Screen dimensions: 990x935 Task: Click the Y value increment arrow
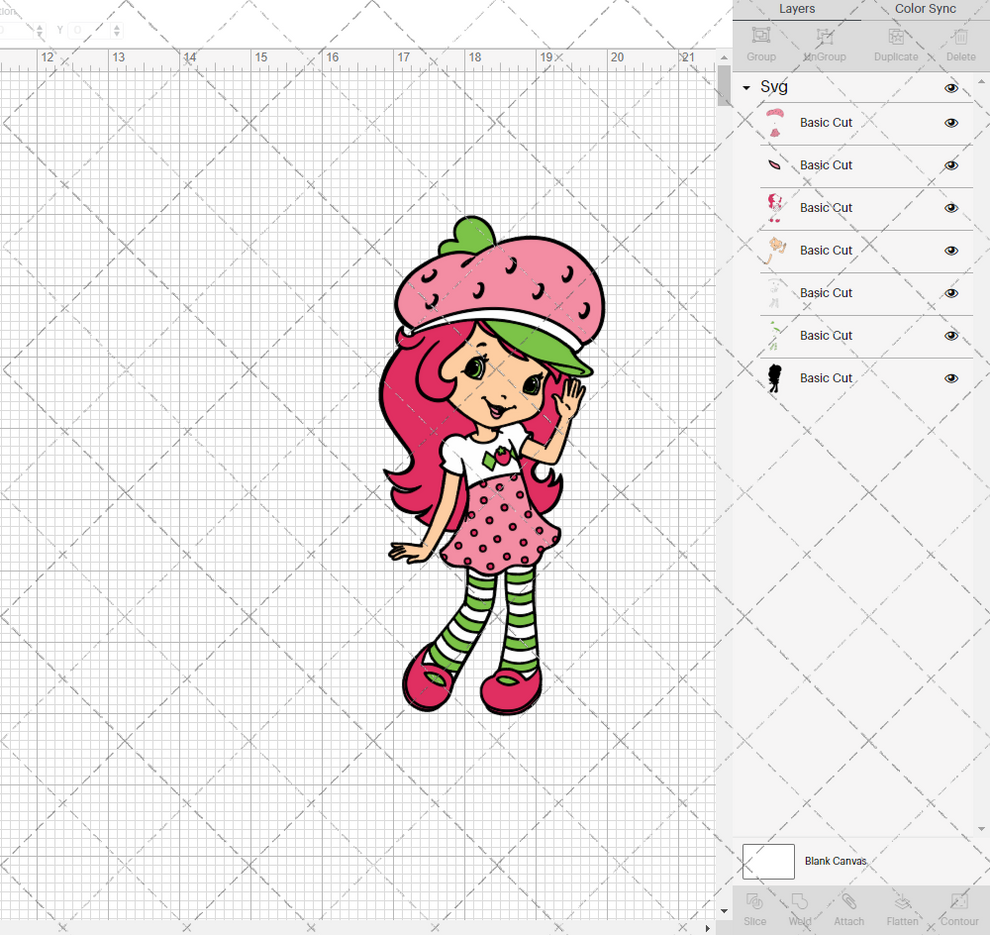click(x=116, y=25)
